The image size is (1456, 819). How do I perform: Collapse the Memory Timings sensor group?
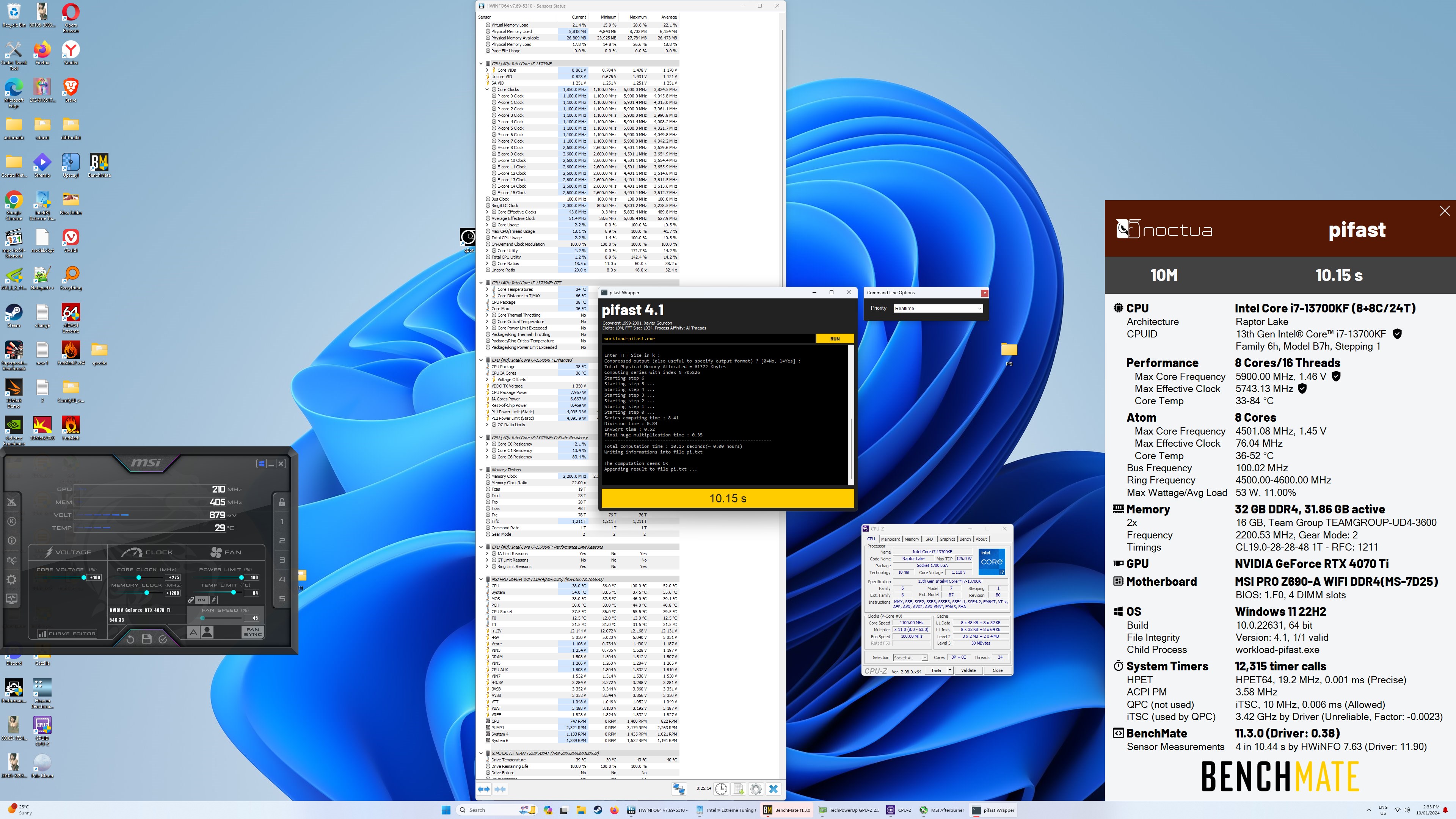tap(481, 470)
